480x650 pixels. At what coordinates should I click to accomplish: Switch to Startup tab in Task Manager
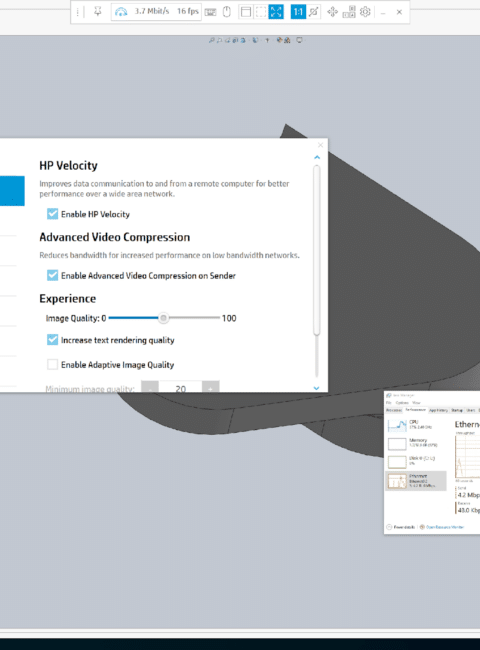coord(457,410)
